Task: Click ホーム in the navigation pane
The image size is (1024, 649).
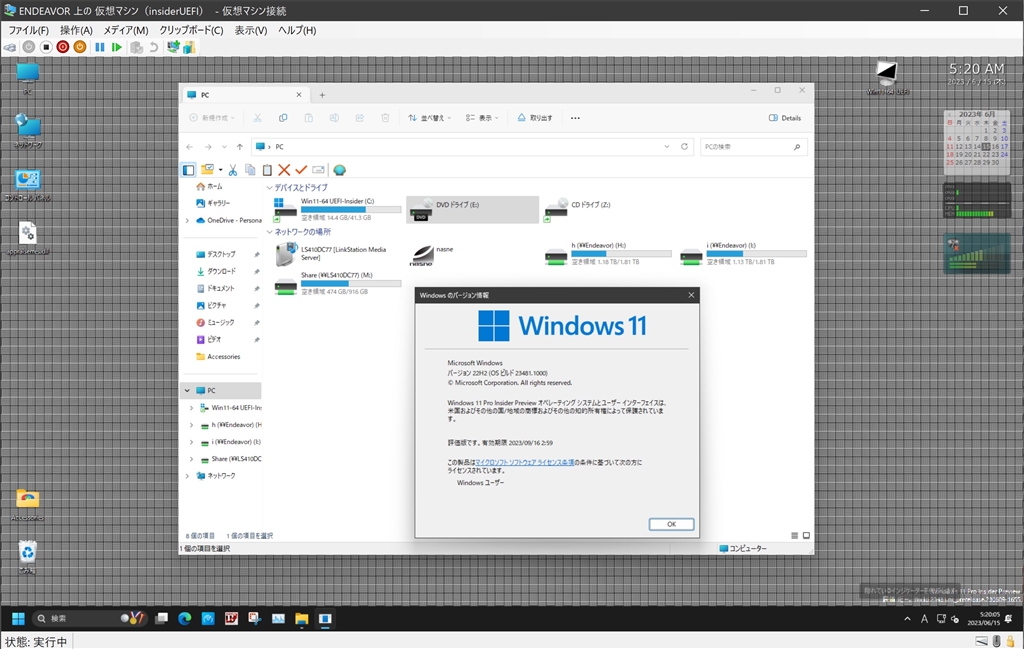Action: 215,187
